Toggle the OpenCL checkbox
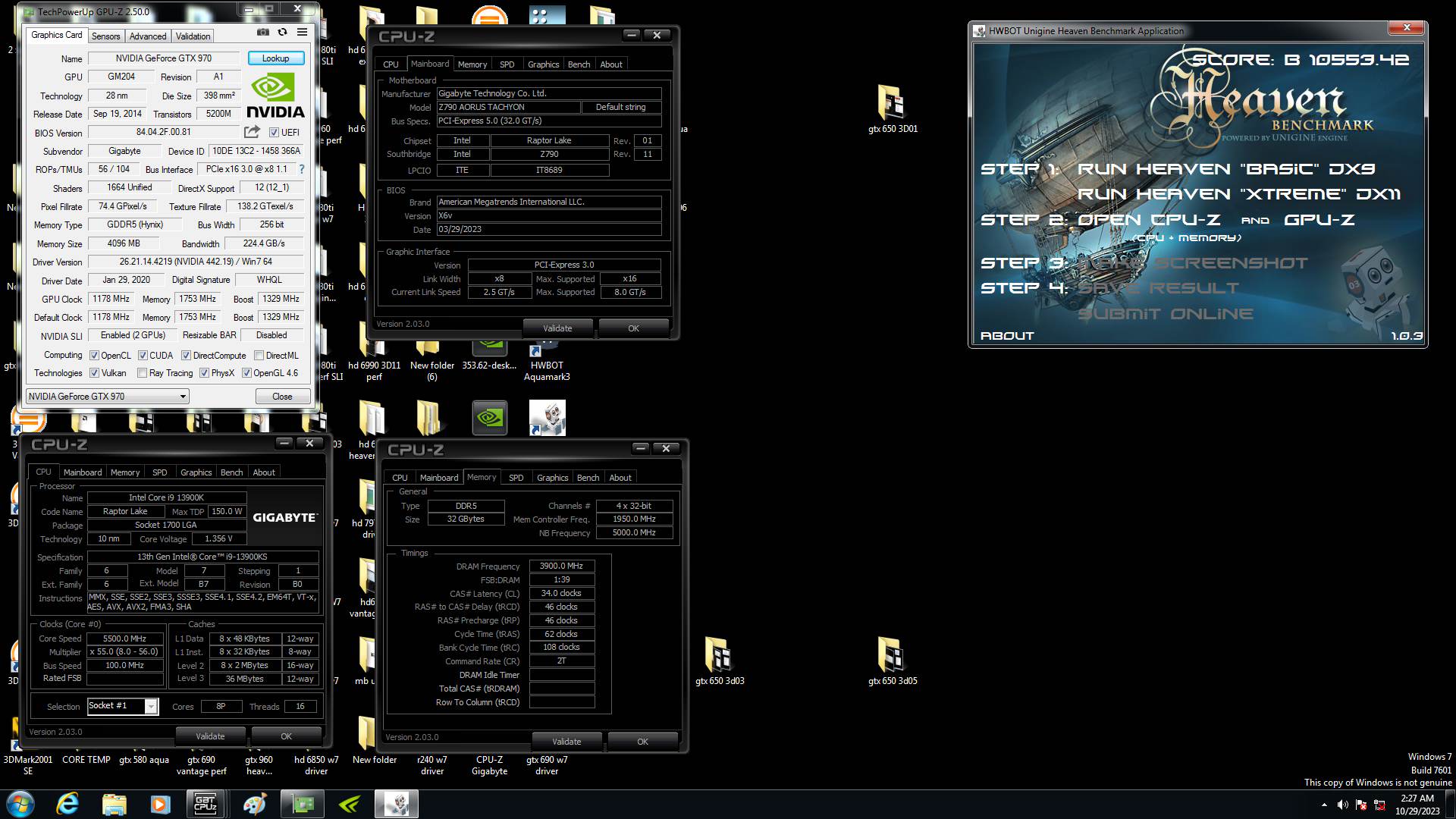This screenshot has height=819, width=1456. [94, 355]
